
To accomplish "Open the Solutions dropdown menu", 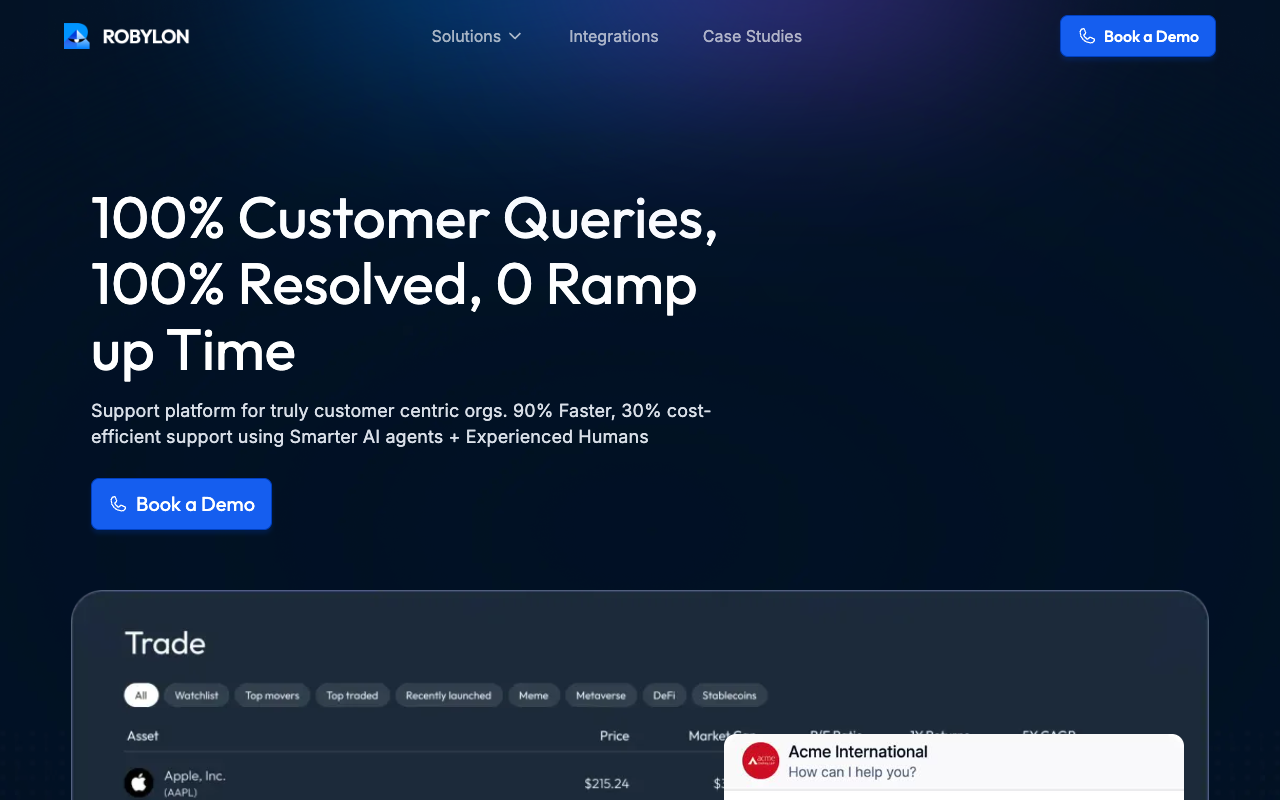I will 476,36.
